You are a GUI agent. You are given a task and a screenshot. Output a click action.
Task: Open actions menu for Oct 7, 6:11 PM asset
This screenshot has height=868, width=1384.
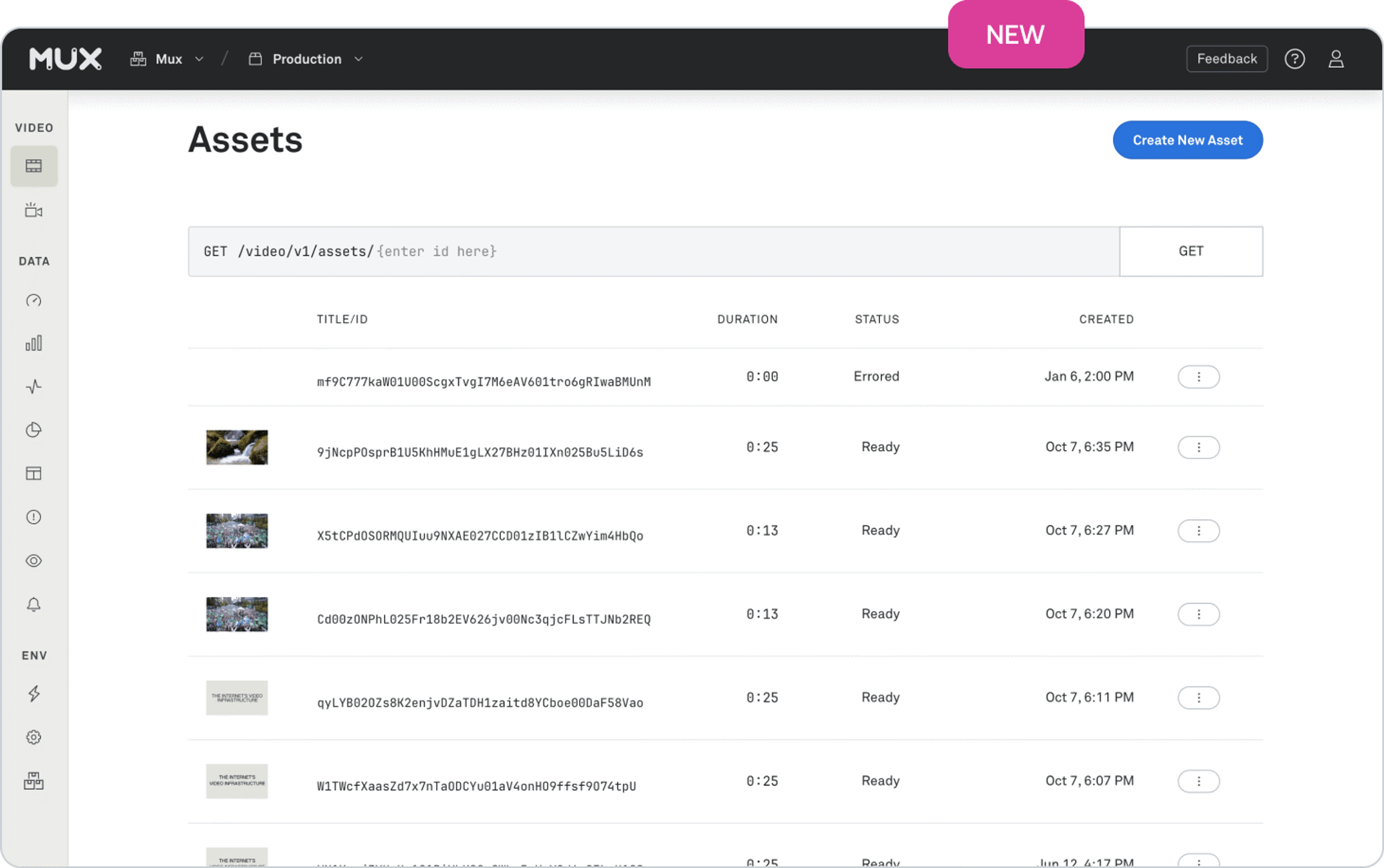point(1198,698)
